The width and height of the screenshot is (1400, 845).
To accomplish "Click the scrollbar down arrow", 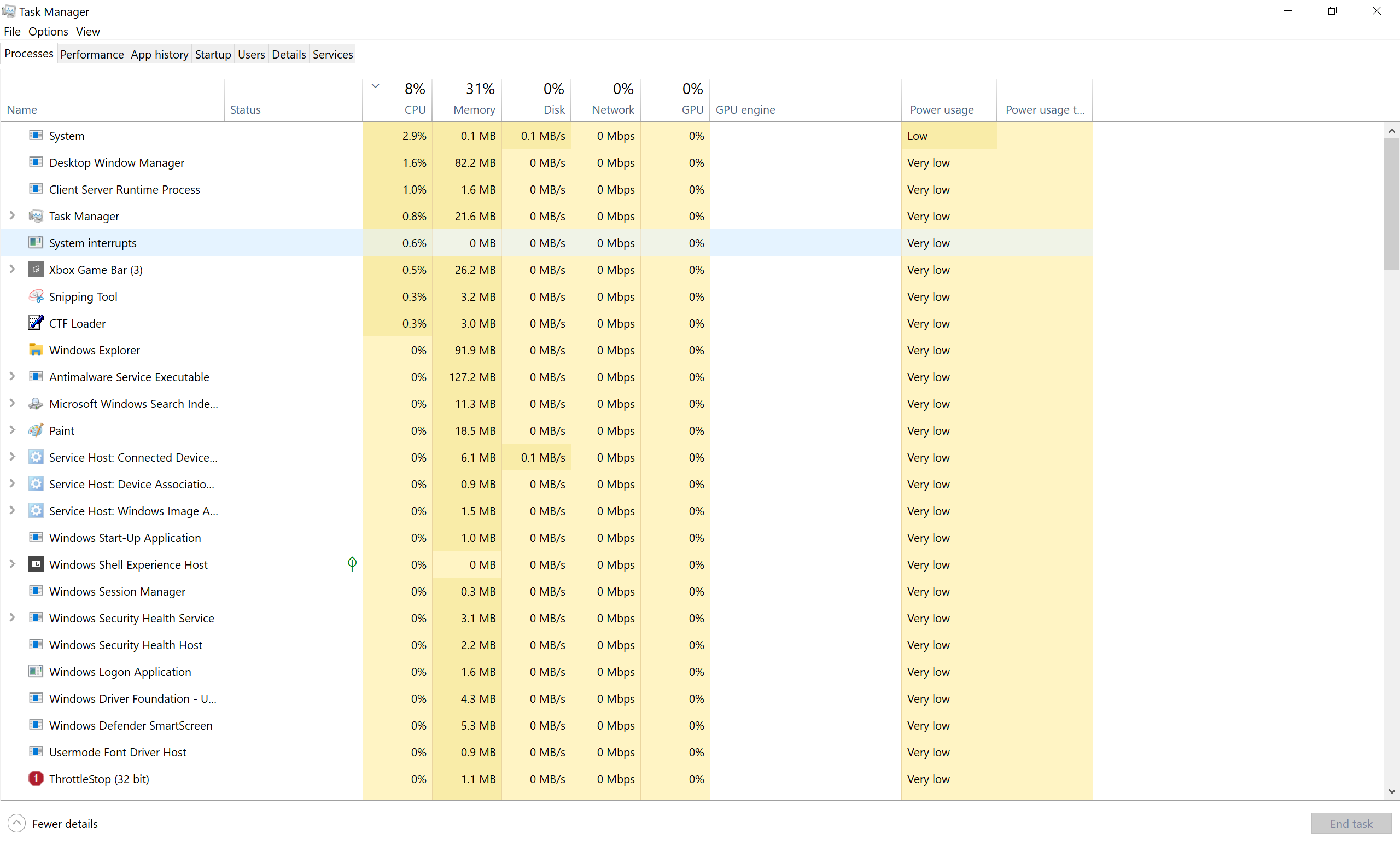I will click(1391, 791).
